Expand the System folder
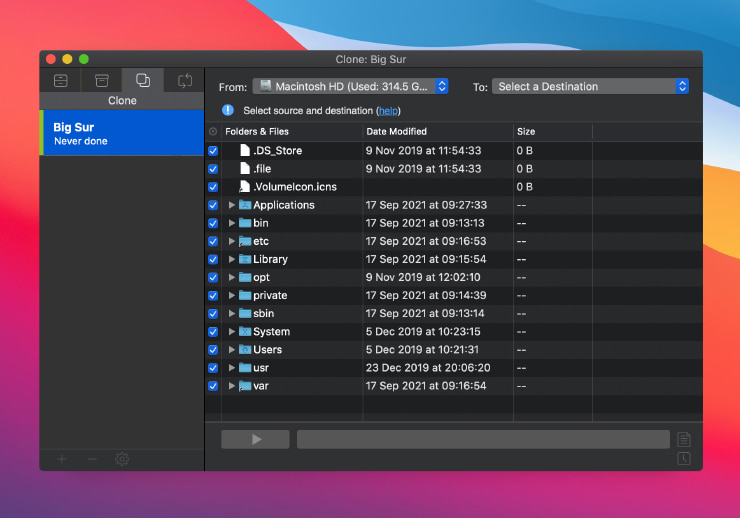 (232, 331)
